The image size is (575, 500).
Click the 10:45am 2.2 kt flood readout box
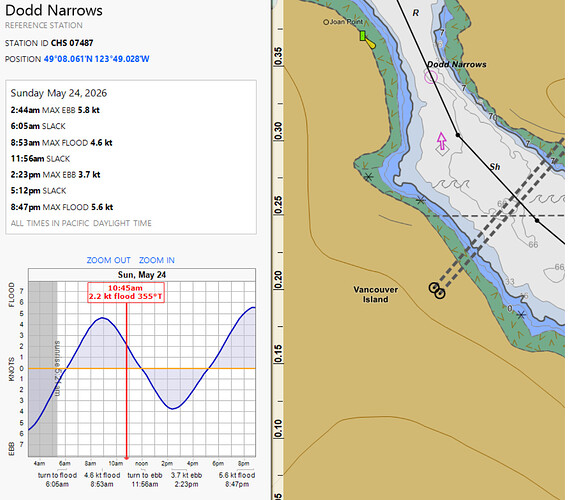[126, 292]
